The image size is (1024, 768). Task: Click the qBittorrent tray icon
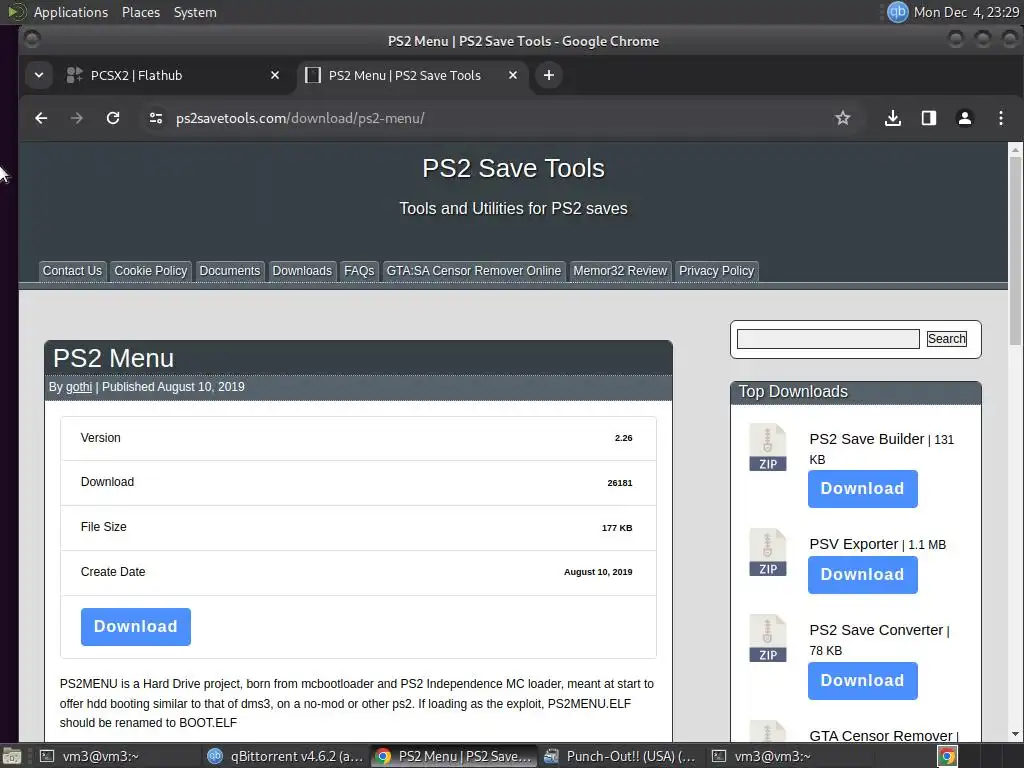point(897,12)
